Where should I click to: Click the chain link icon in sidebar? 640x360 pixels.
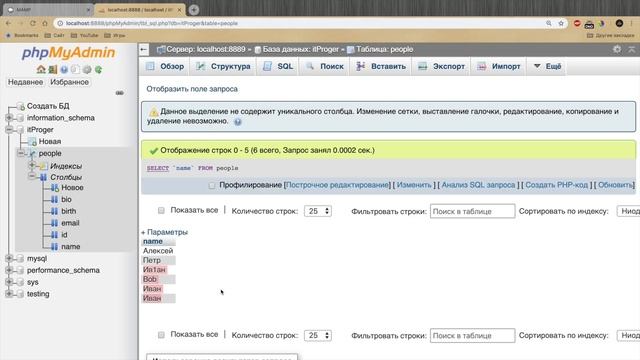click(x=119, y=93)
